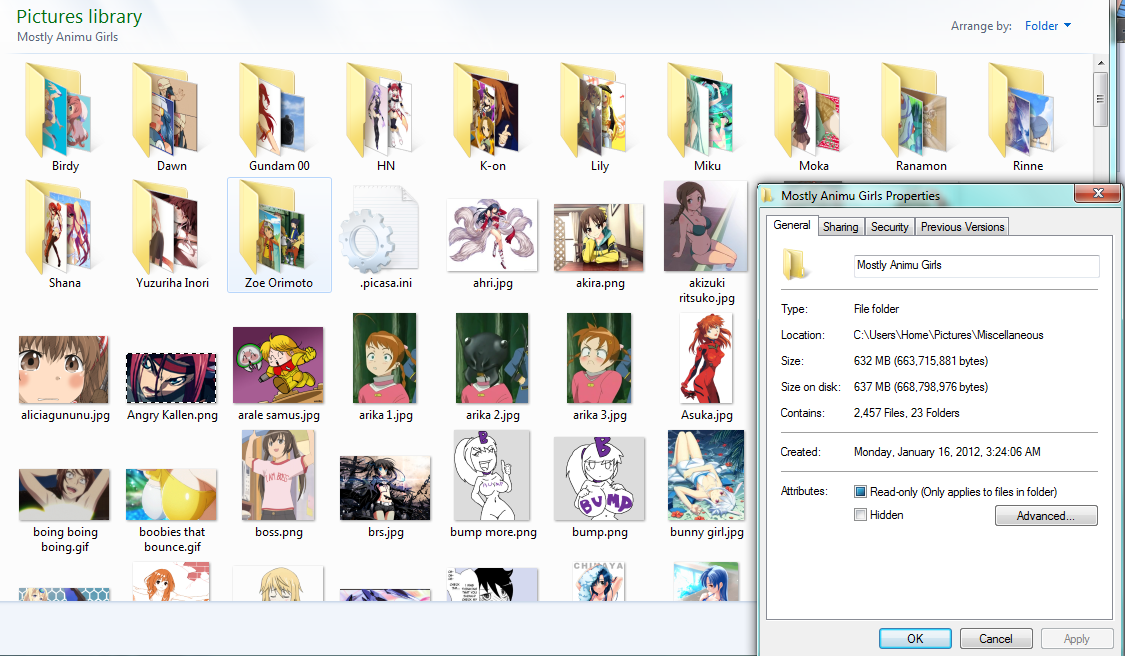Select Angry Kallen.png thumbnail
Image resolution: width=1125 pixels, height=656 pixels.
[171, 378]
